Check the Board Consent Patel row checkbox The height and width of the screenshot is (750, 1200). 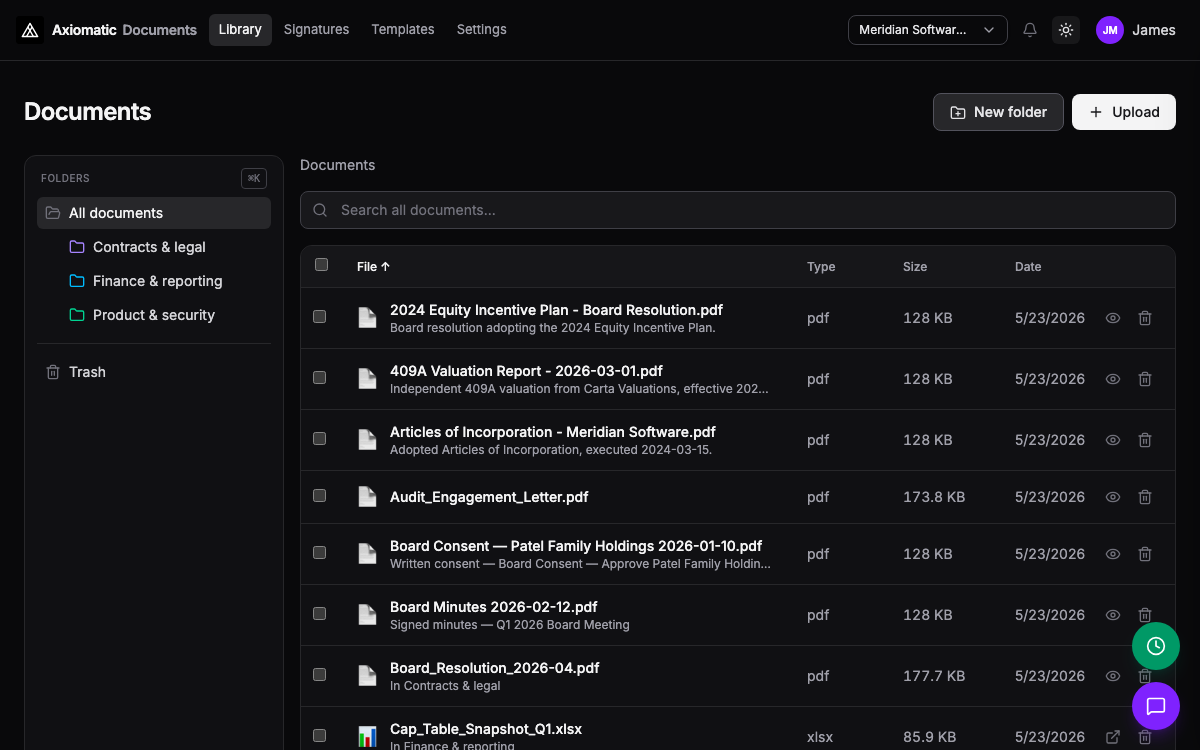point(320,553)
